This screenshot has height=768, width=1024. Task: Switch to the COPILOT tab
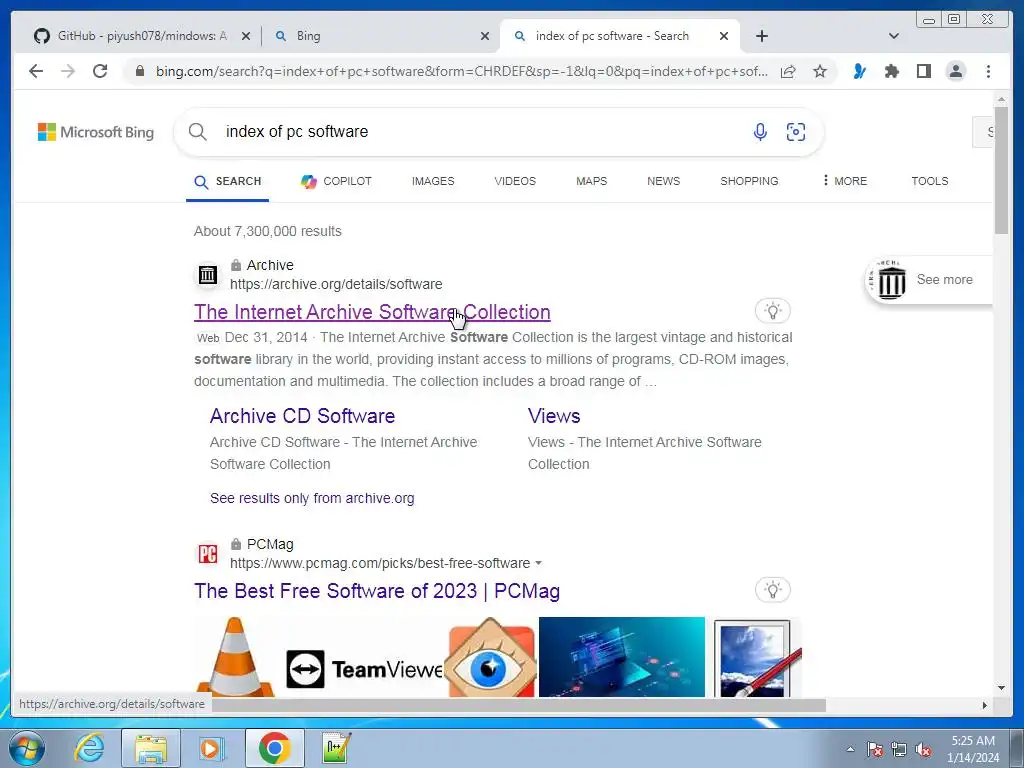tap(336, 181)
